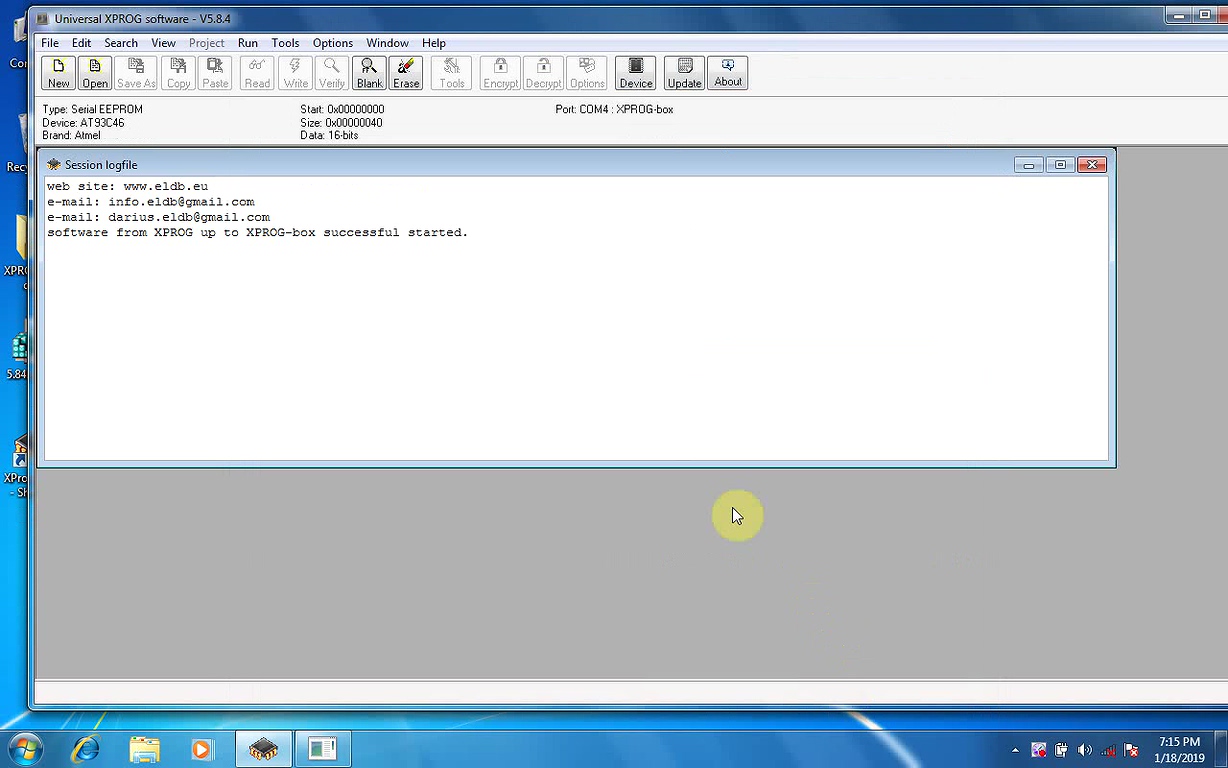Open the File menu
The image size is (1228, 768).
coord(50,43)
